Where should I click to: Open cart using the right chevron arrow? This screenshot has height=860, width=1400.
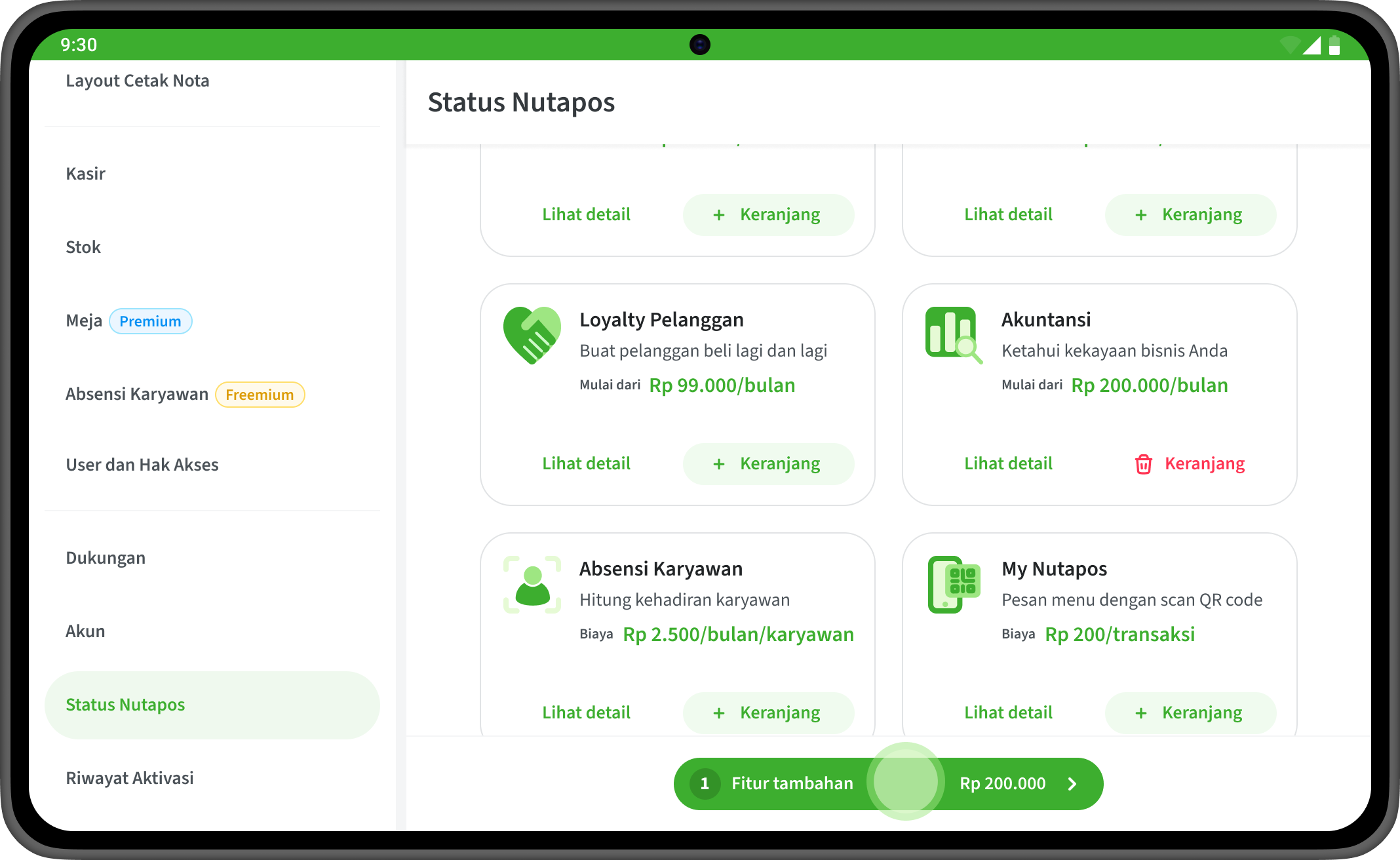1072,784
